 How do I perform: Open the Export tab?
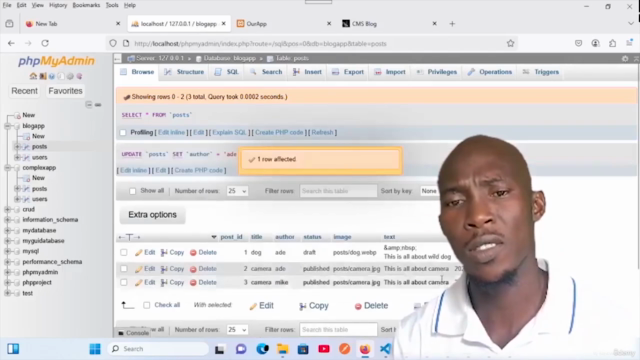[x=348, y=72]
